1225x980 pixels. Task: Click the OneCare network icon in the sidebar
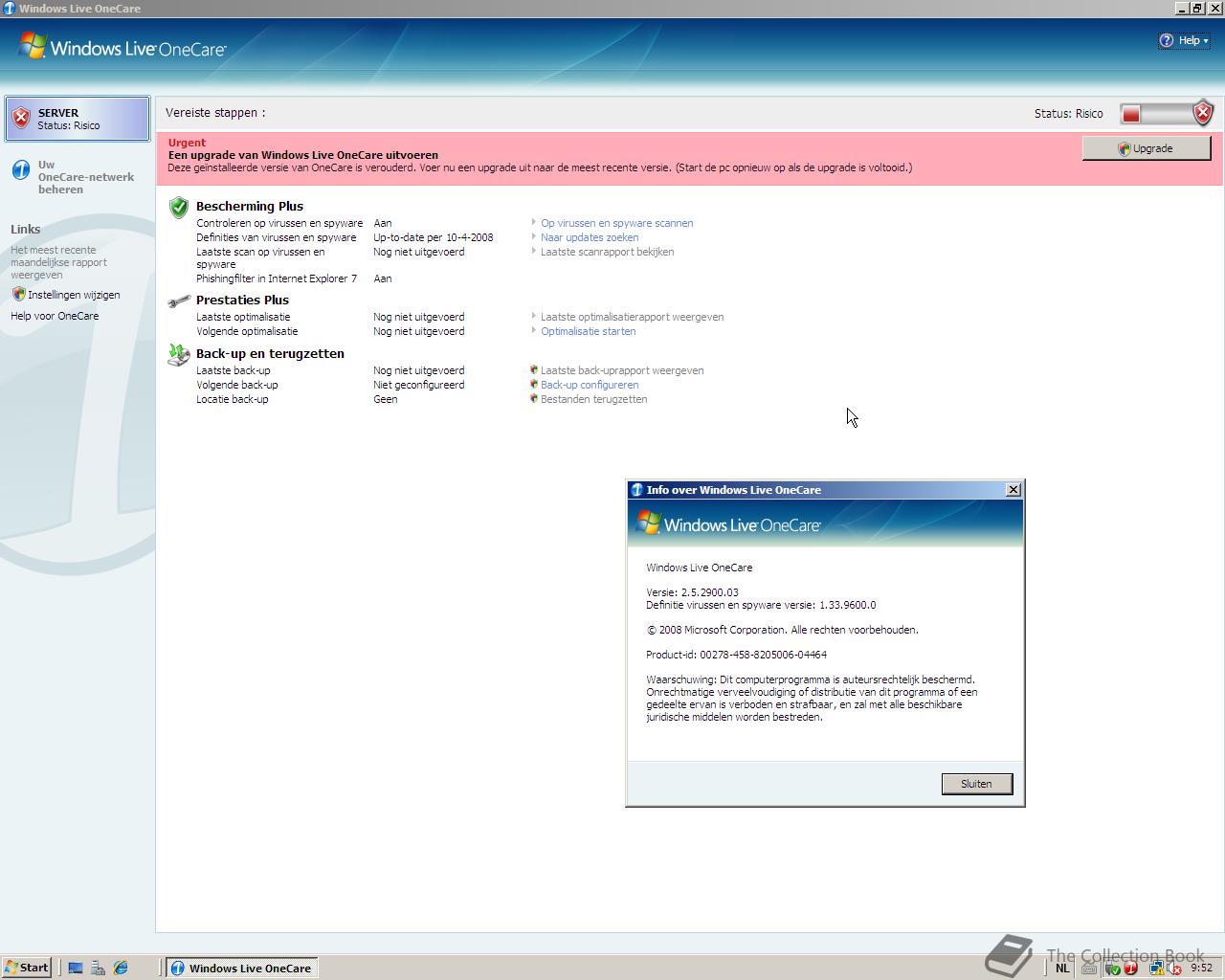(x=21, y=170)
